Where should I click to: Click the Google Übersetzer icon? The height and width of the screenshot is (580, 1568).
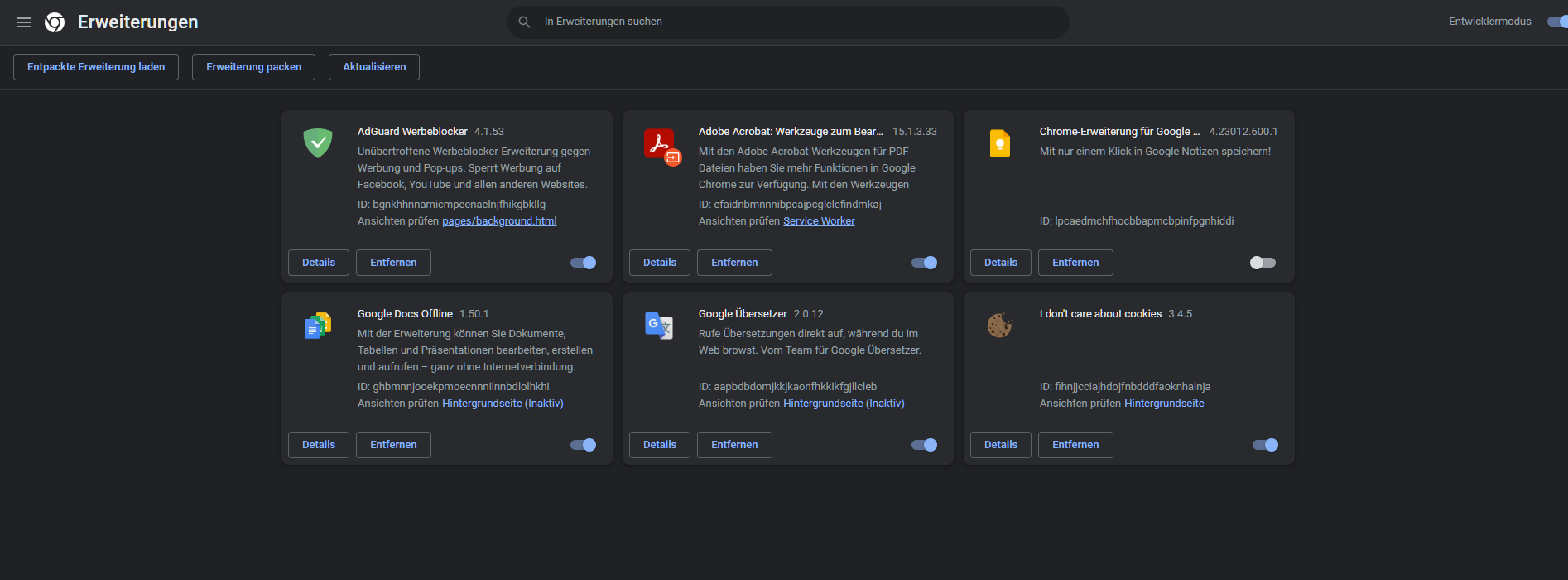coord(659,325)
